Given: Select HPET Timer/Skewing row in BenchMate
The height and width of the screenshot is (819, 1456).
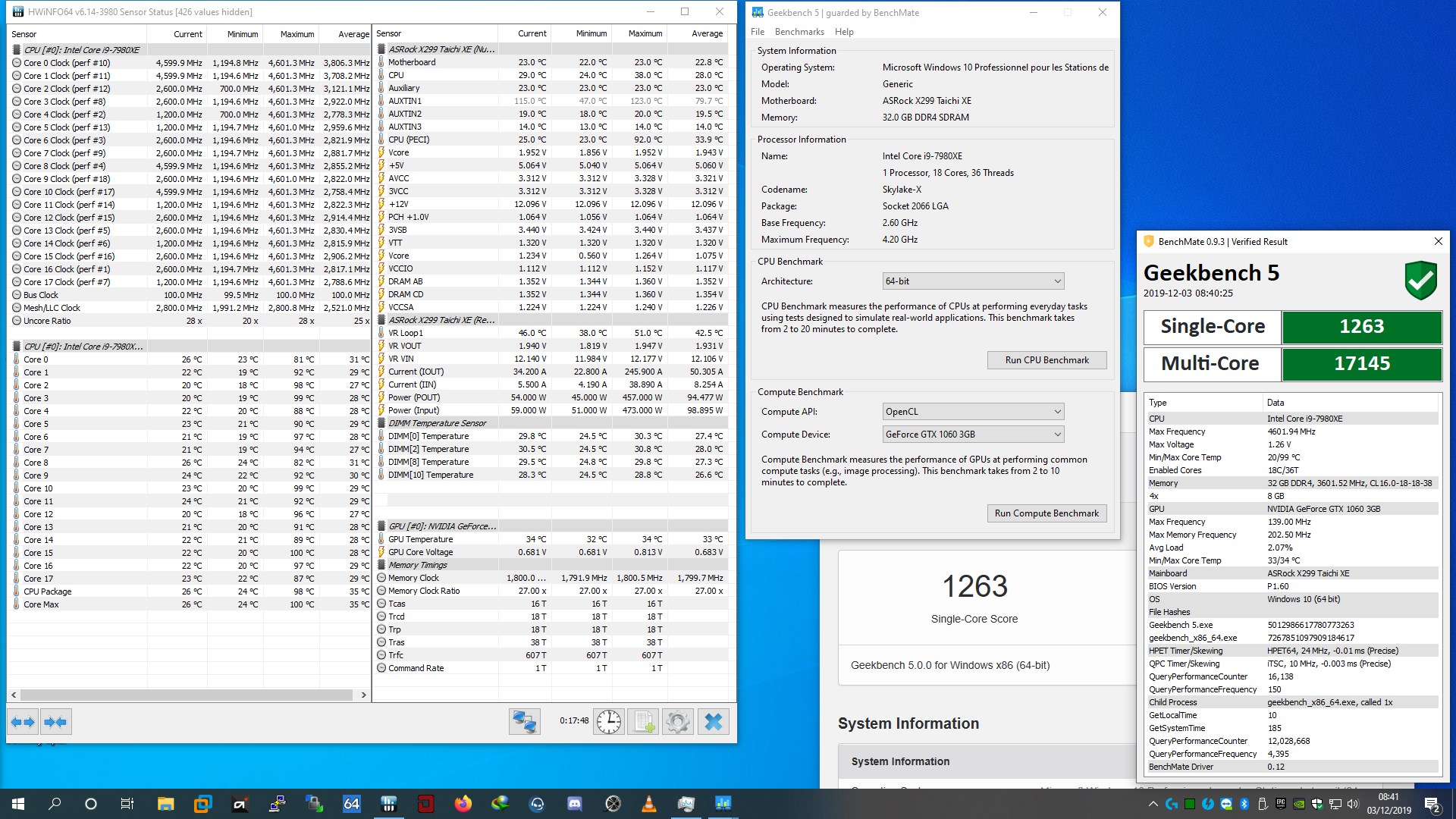Looking at the screenshot, I should pos(1292,651).
